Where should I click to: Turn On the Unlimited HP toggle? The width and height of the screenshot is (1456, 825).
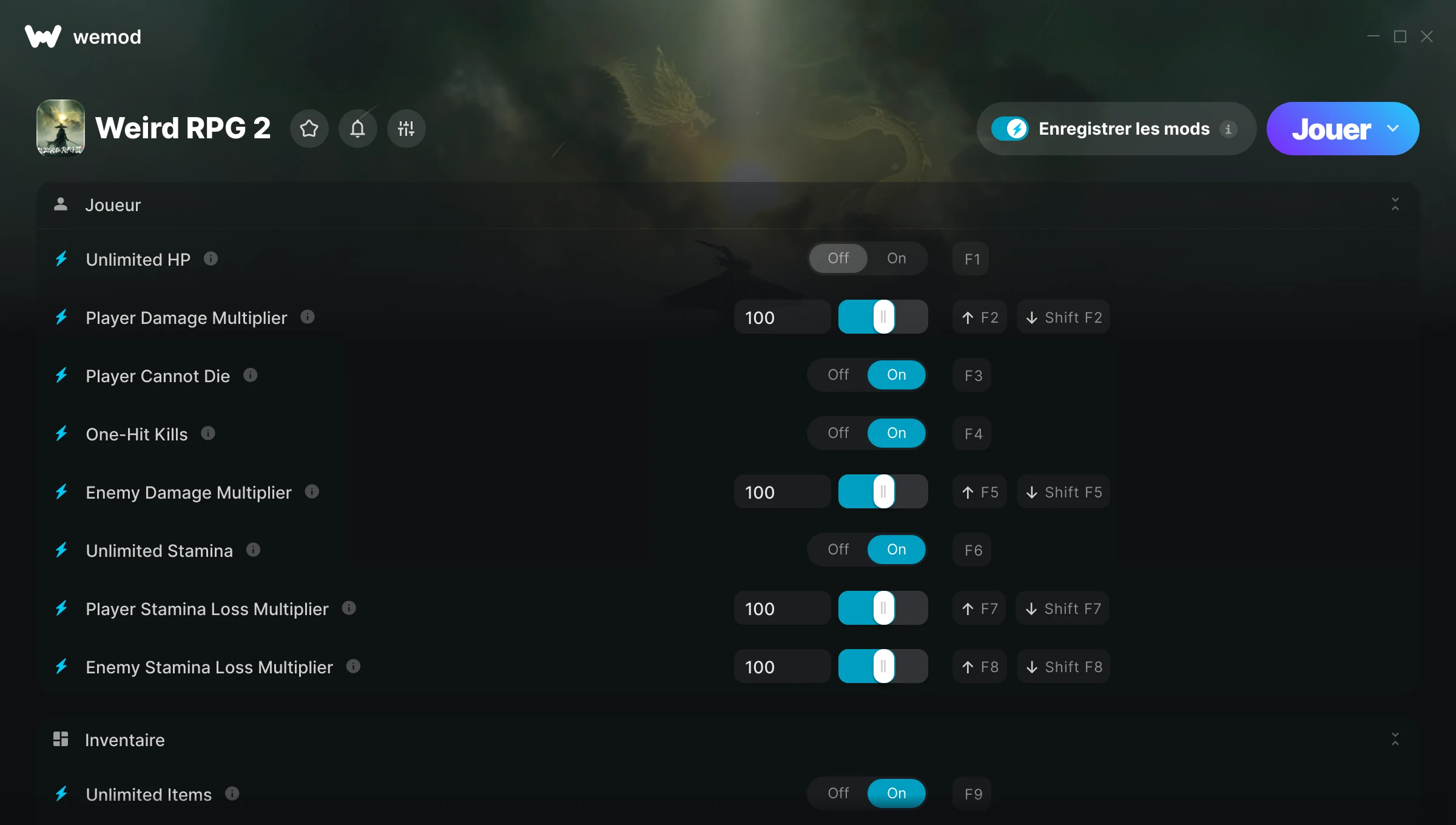(897, 258)
